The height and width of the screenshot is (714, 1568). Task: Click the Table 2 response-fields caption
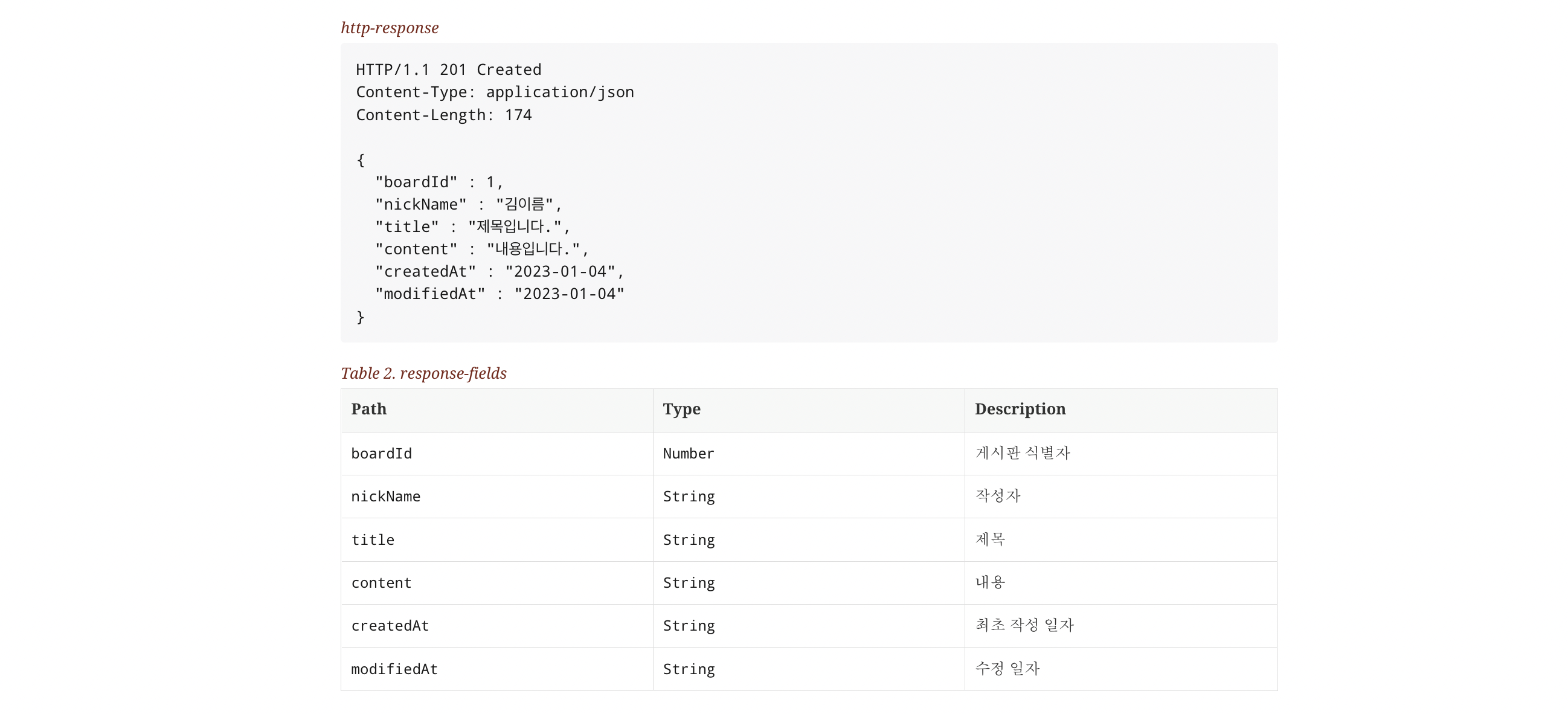[423, 373]
